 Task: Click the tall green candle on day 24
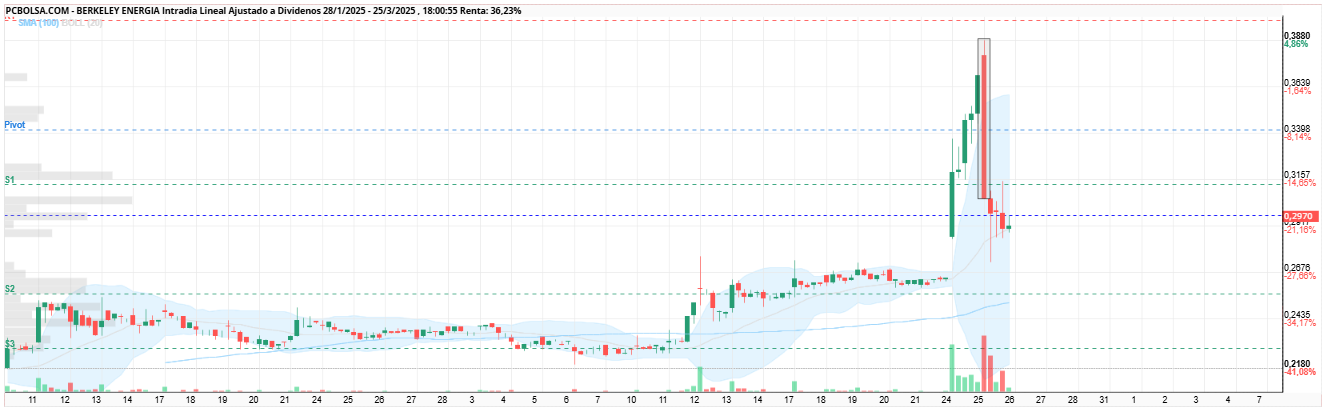[x=951, y=204]
